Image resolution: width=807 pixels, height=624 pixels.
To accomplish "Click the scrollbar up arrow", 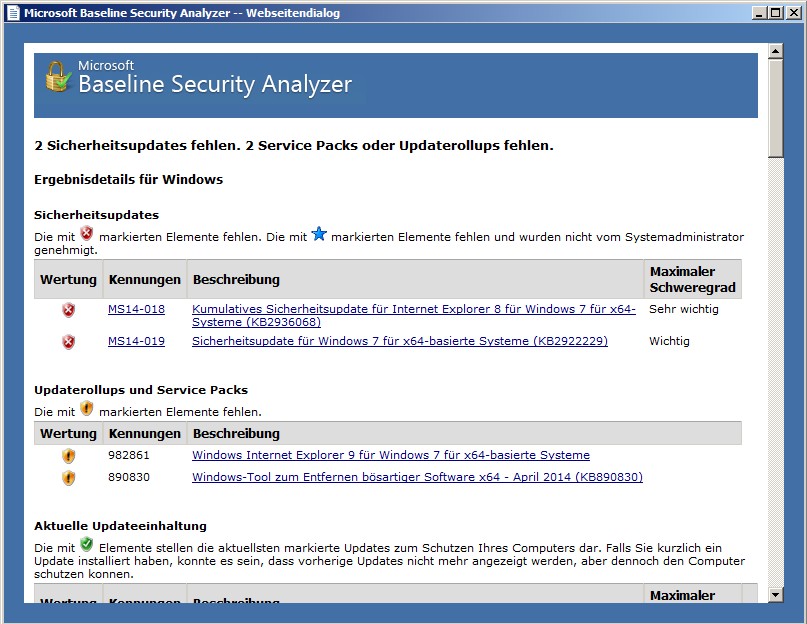I will 775,52.
